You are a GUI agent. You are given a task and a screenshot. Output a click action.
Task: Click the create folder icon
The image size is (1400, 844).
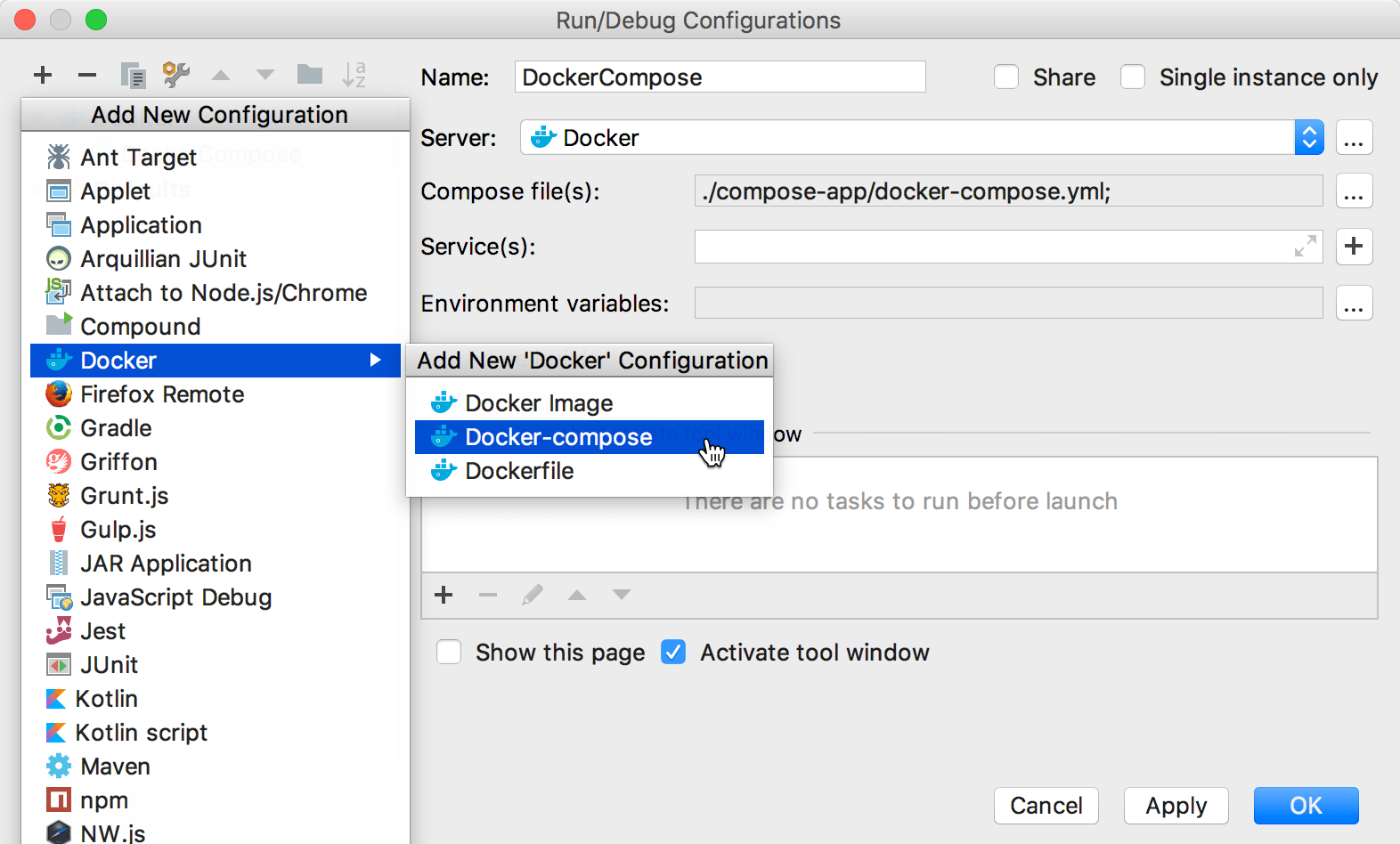310,74
